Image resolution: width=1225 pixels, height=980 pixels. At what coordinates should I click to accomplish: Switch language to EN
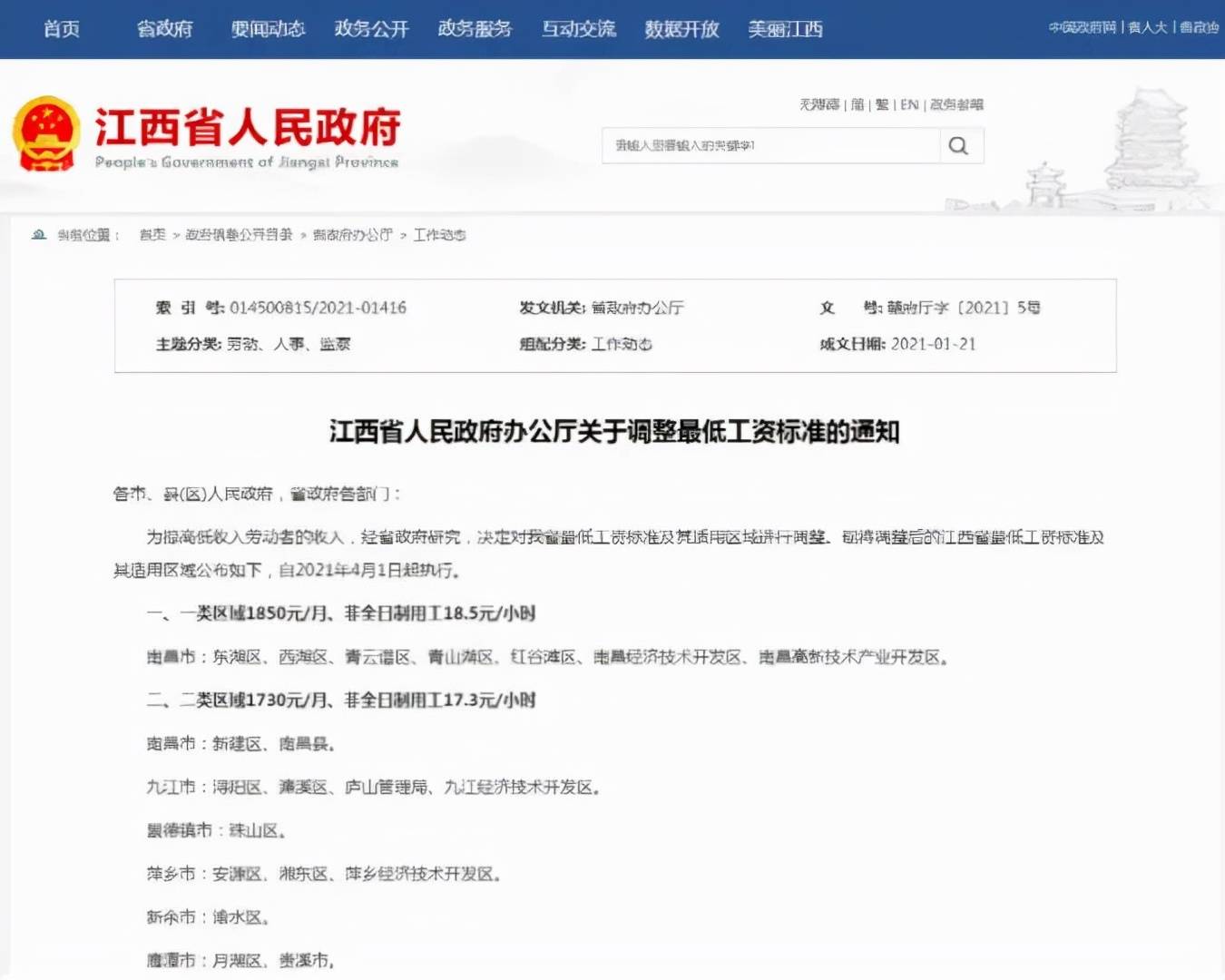click(x=909, y=105)
